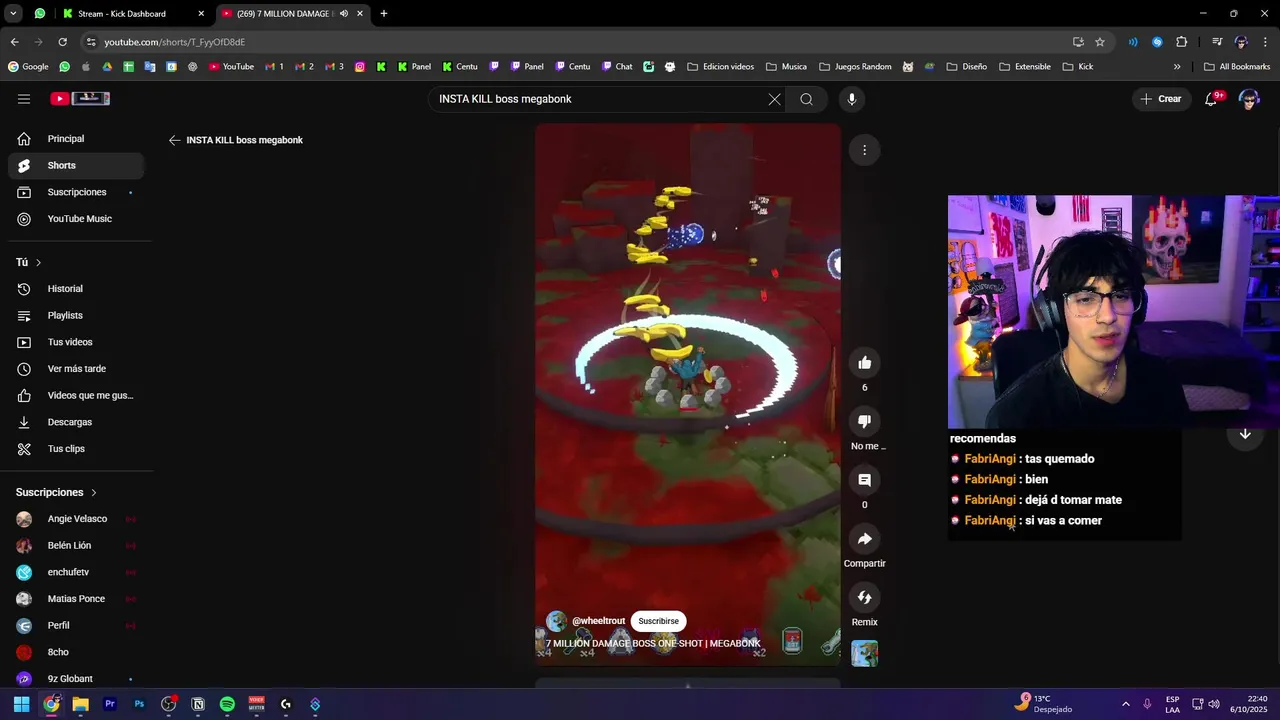The width and height of the screenshot is (1280, 720).
Task: Start voice search with microphone icon
Action: click(x=852, y=99)
